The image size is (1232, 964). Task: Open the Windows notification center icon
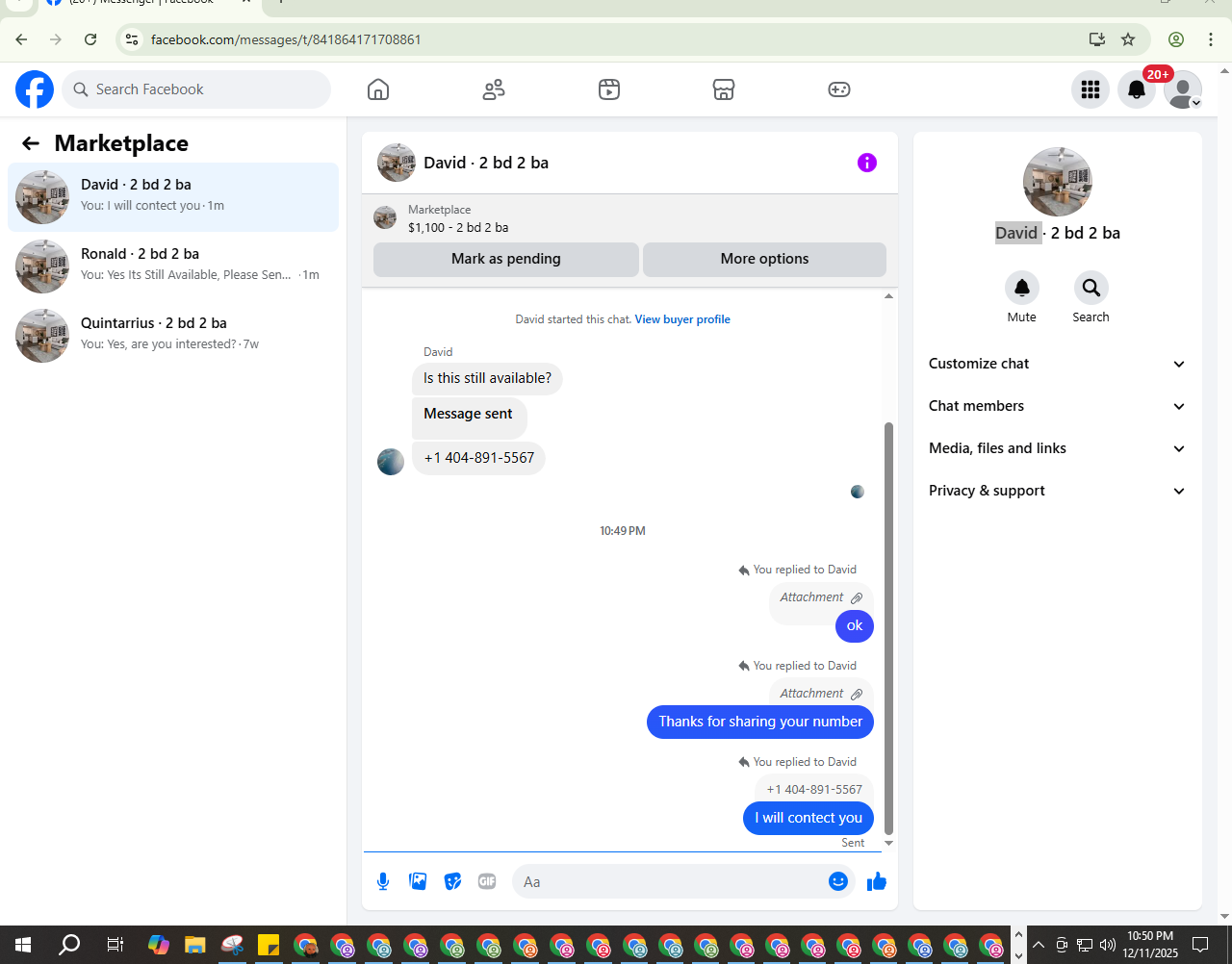[1200, 945]
